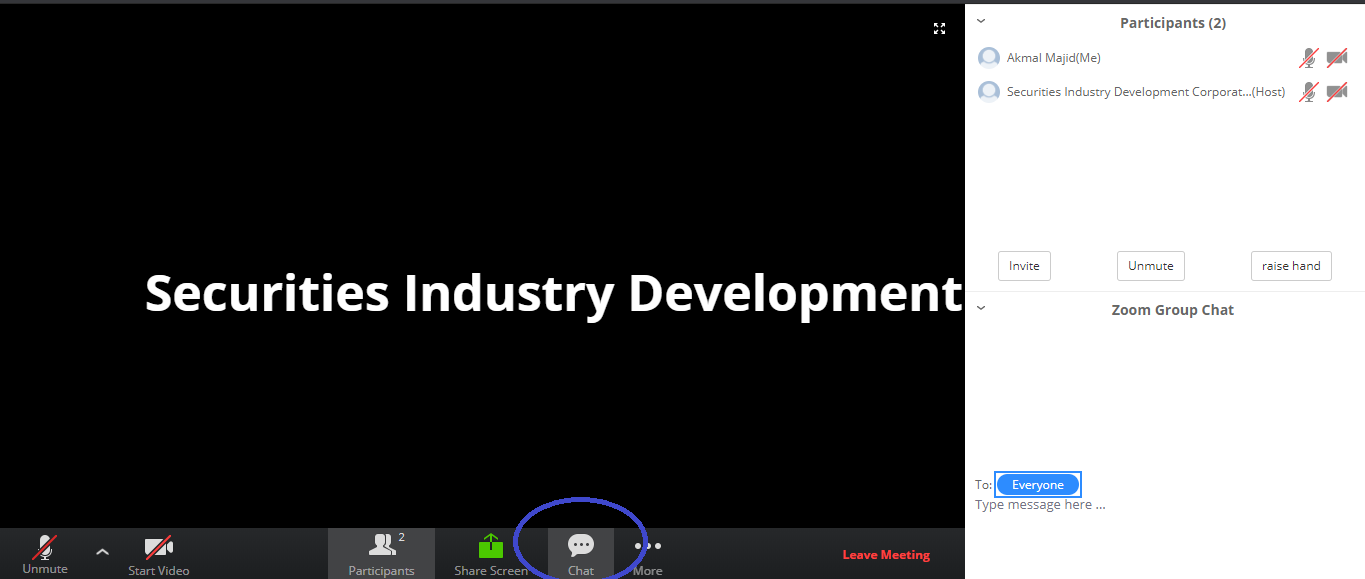Collapse the Zoom Group Chat chevron

point(981,308)
